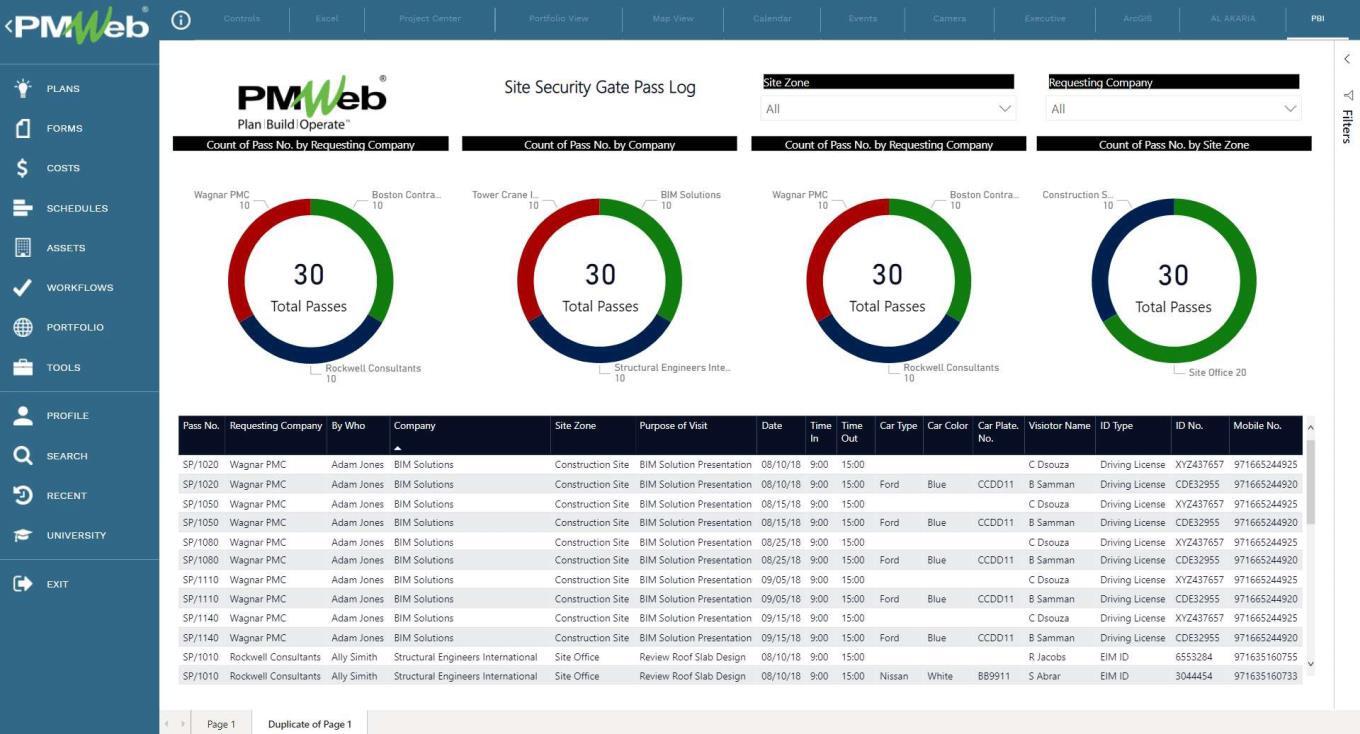Sort by the Mobile No. column header

1257,426
